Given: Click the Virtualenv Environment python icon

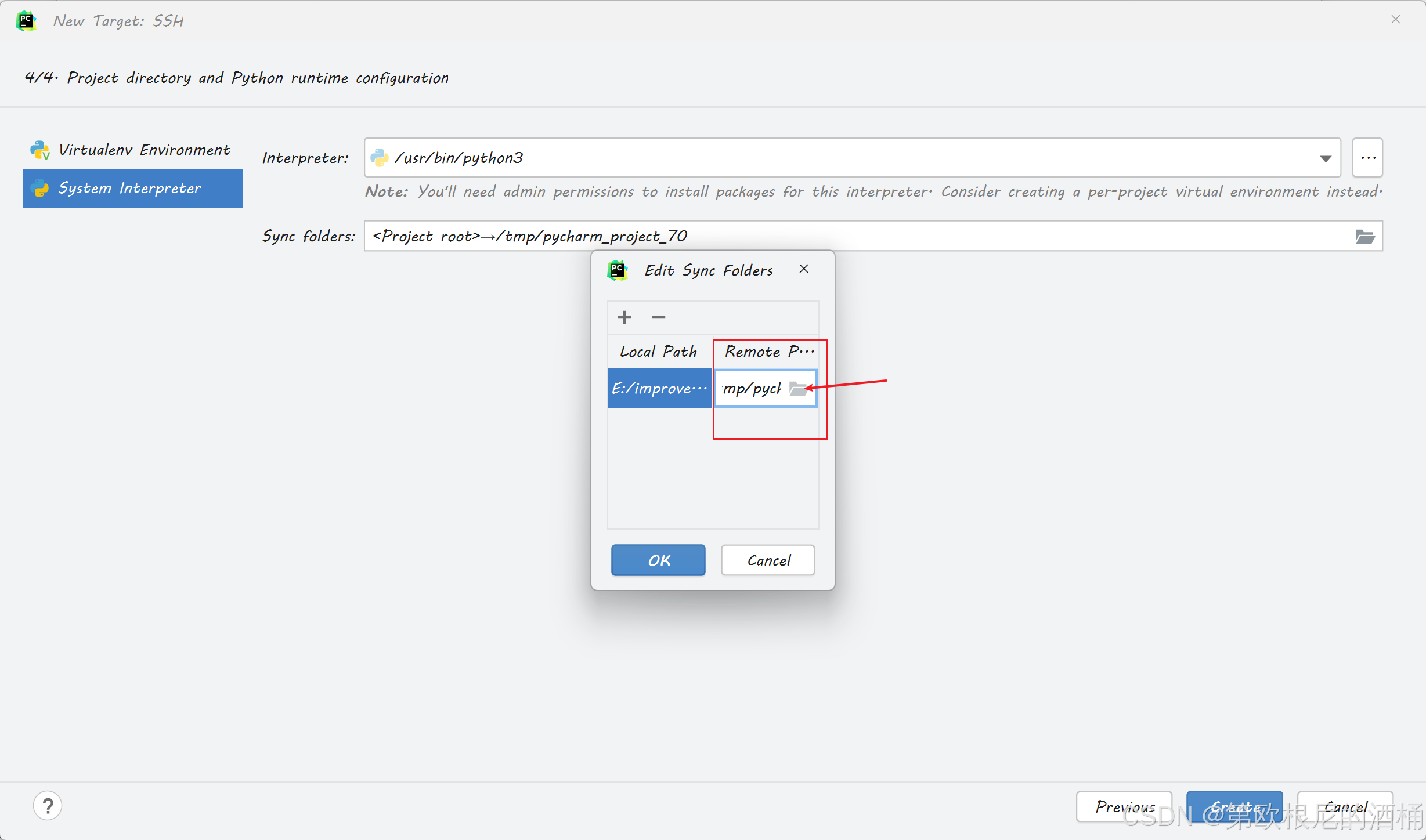Looking at the screenshot, I should point(40,150).
